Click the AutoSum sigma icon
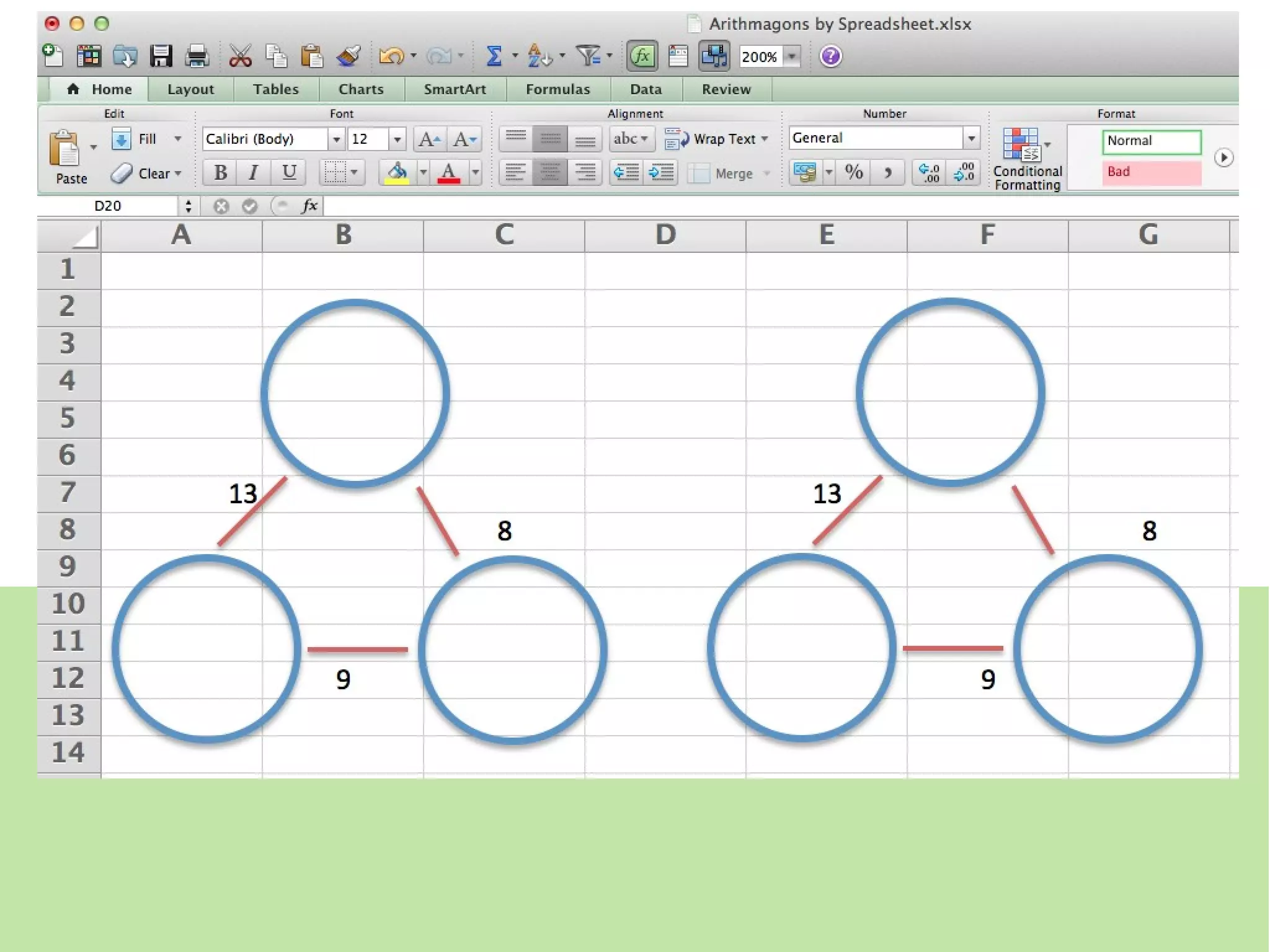The height and width of the screenshot is (952, 1270). (494, 56)
